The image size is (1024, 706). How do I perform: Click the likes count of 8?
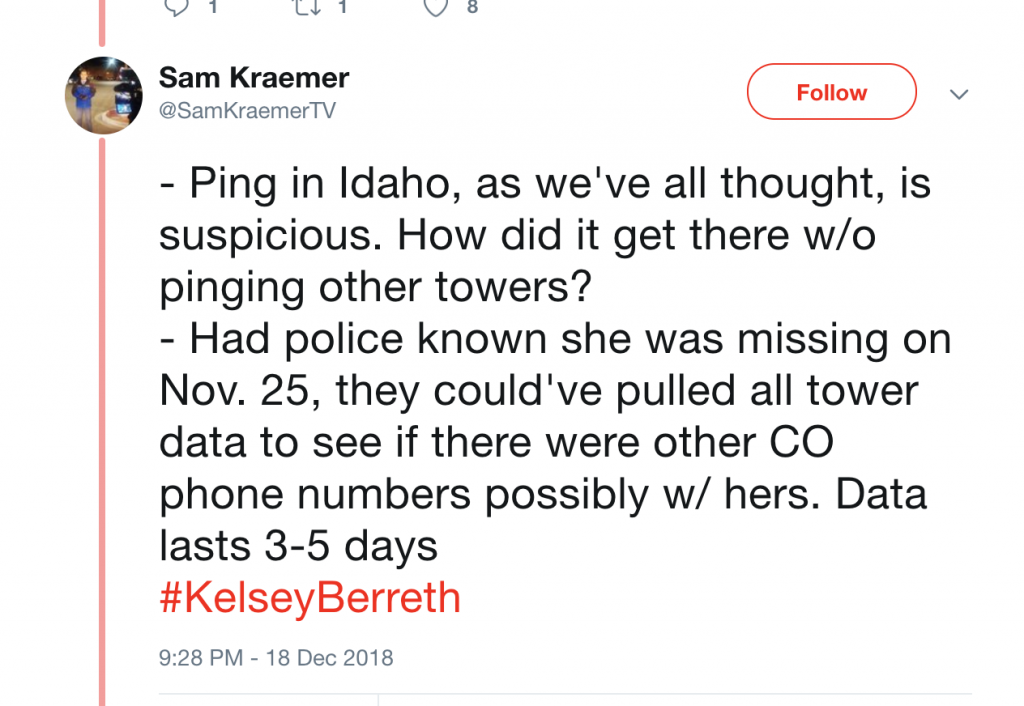472,6
